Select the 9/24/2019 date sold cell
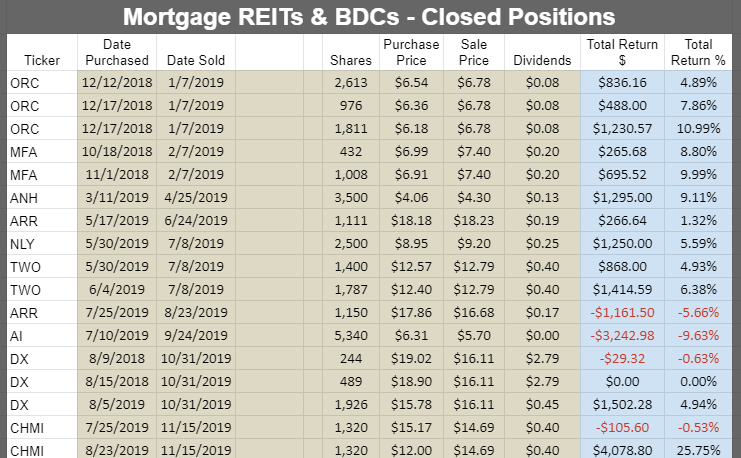 (x=196, y=336)
